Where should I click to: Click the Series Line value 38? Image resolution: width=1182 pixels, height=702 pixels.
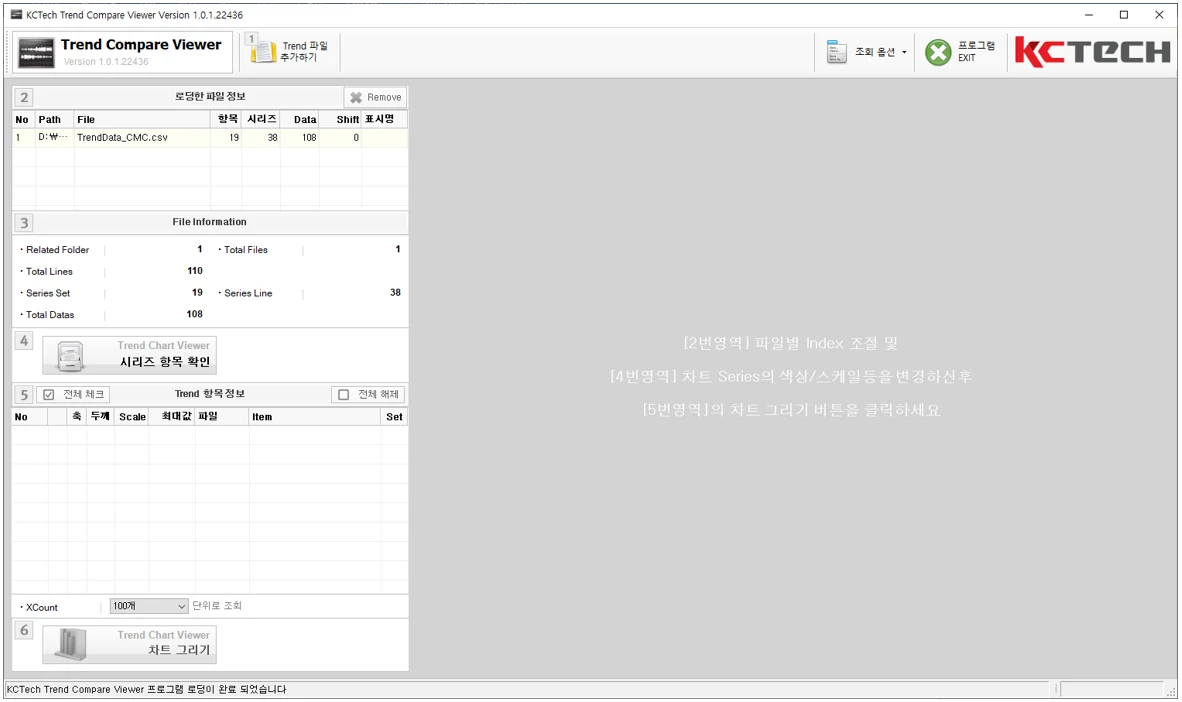coord(395,293)
